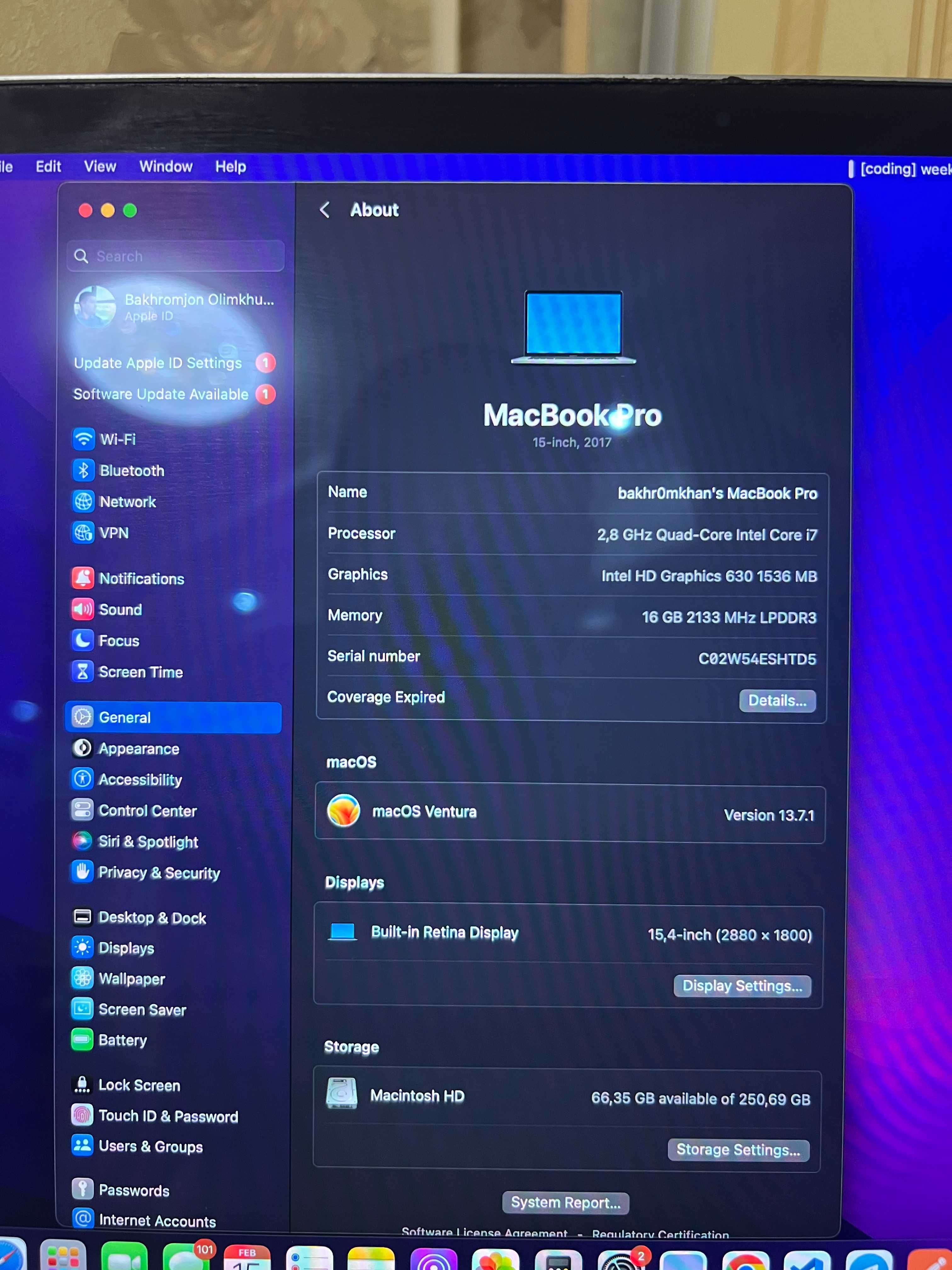Open Messages icon with 101 badge in Dock
The height and width of the screenshot is (1270, 952).
pos(186,1256)
